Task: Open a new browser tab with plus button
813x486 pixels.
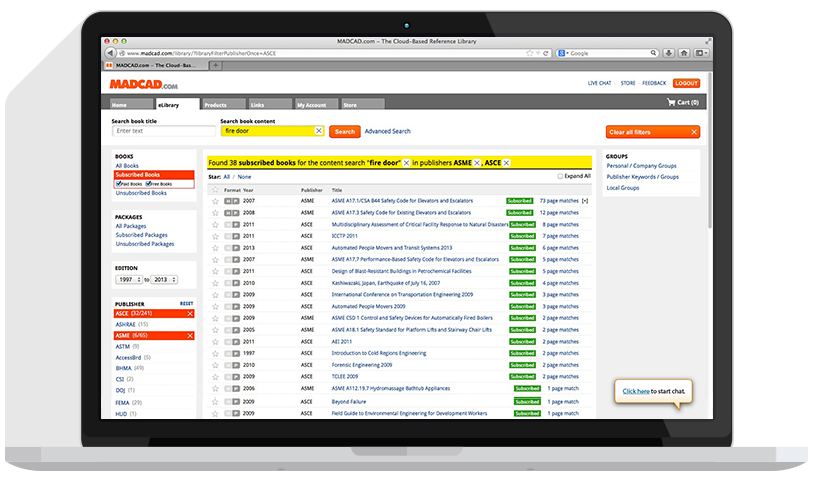Action: tap(216, 65)
